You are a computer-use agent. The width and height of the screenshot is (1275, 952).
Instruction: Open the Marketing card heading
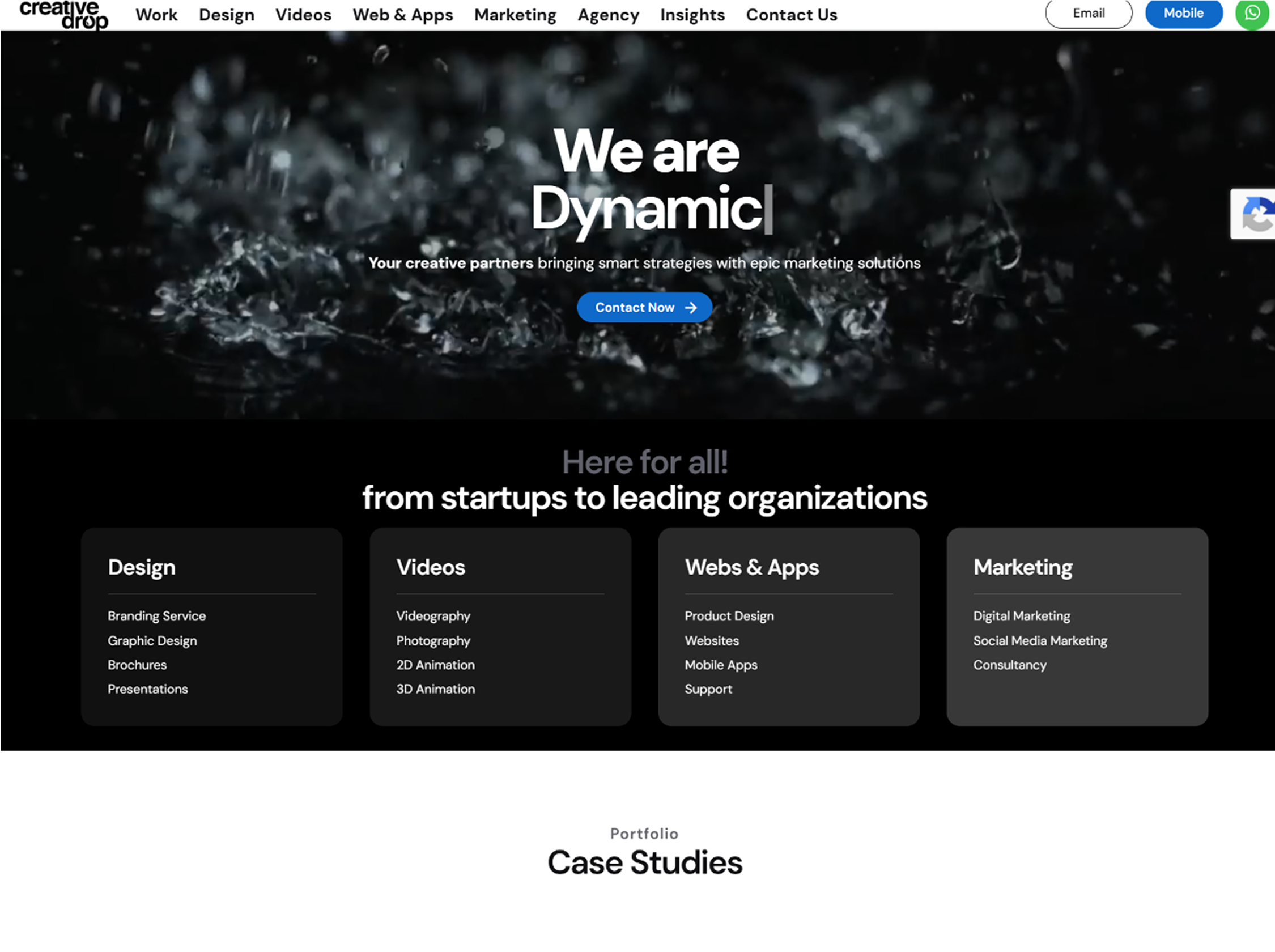pyautogui.click(x=1023, y=567)
